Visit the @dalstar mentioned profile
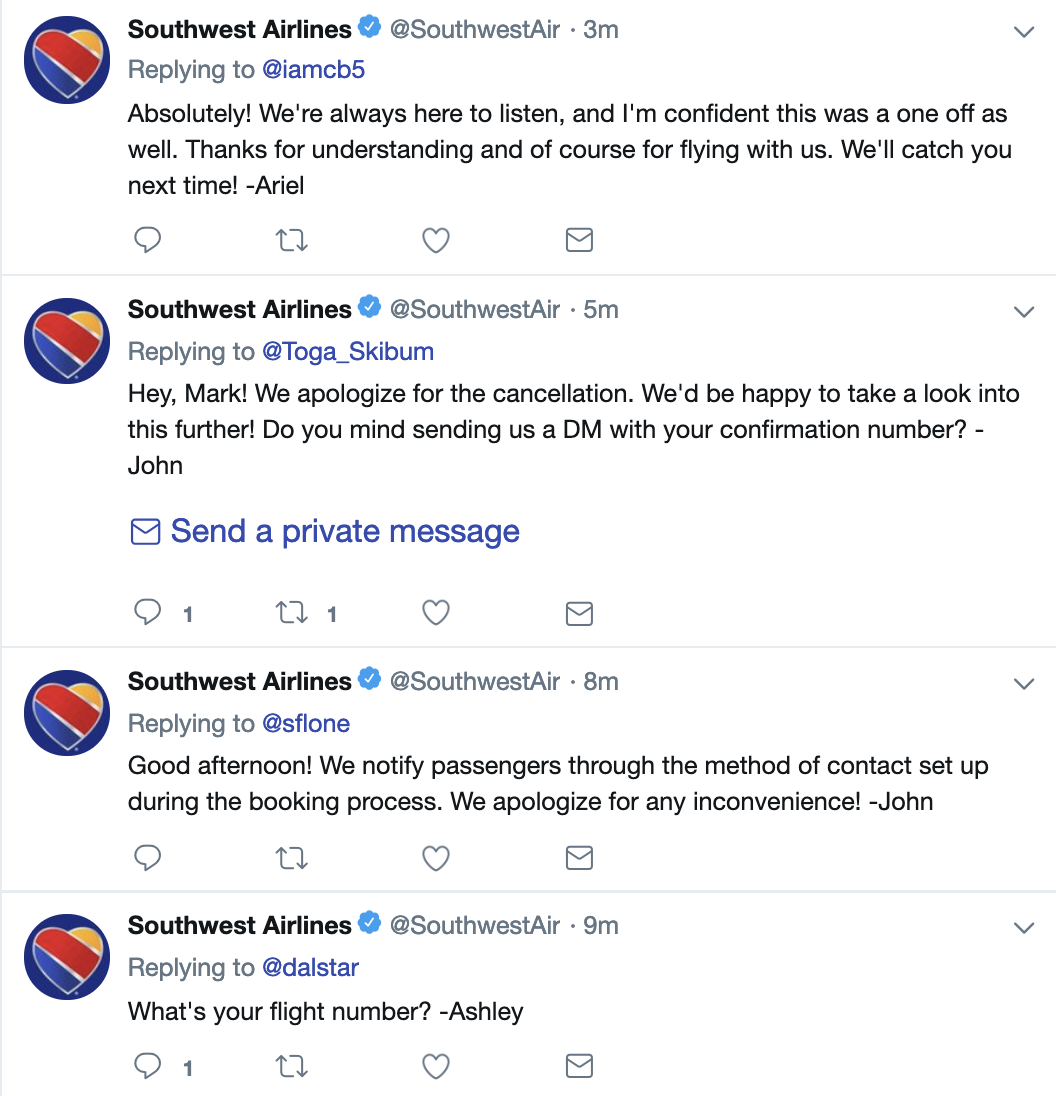1056x1096 pixels. click(310, 967)
